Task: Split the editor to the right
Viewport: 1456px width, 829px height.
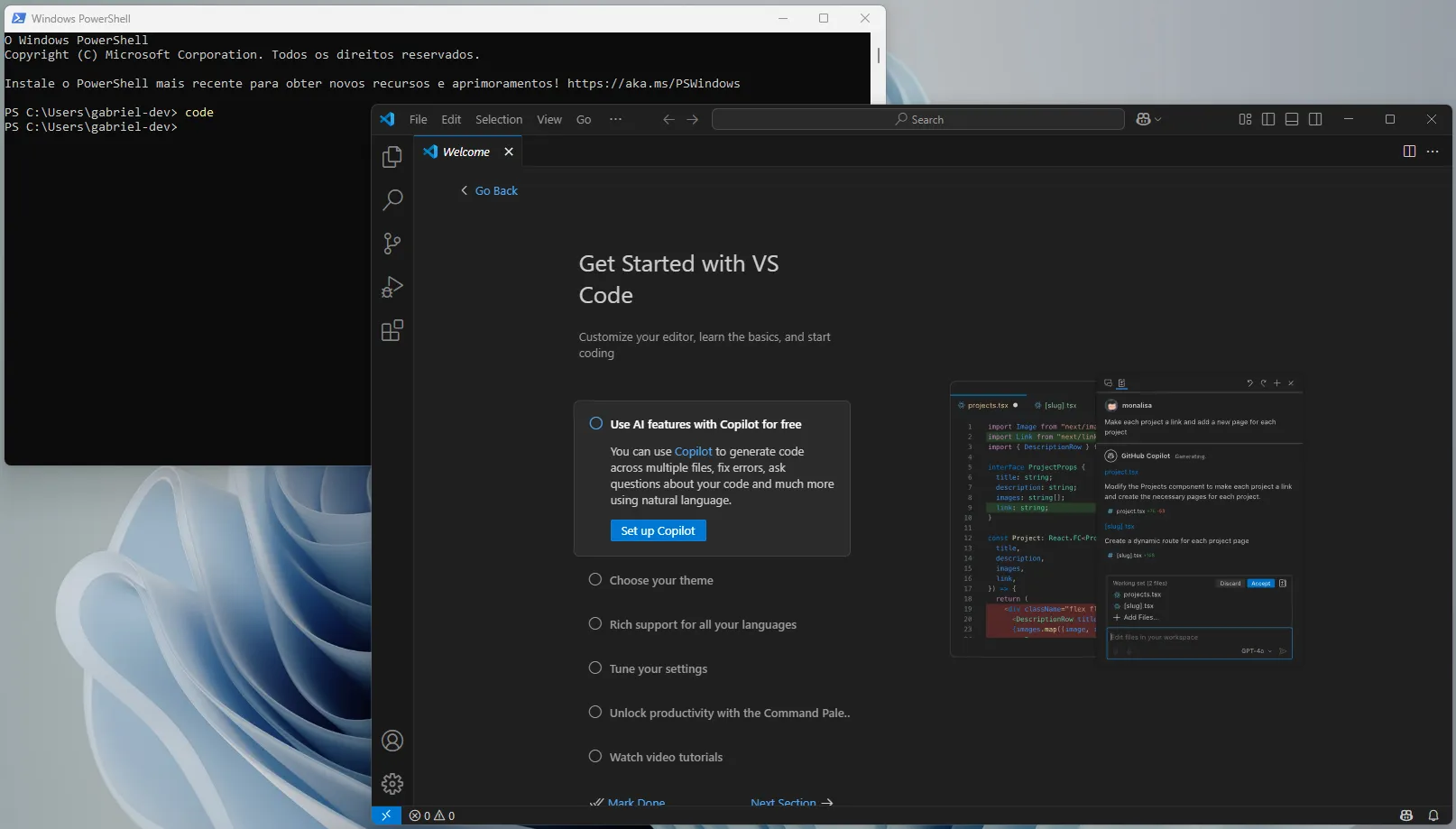Action: coord(1409,152)
